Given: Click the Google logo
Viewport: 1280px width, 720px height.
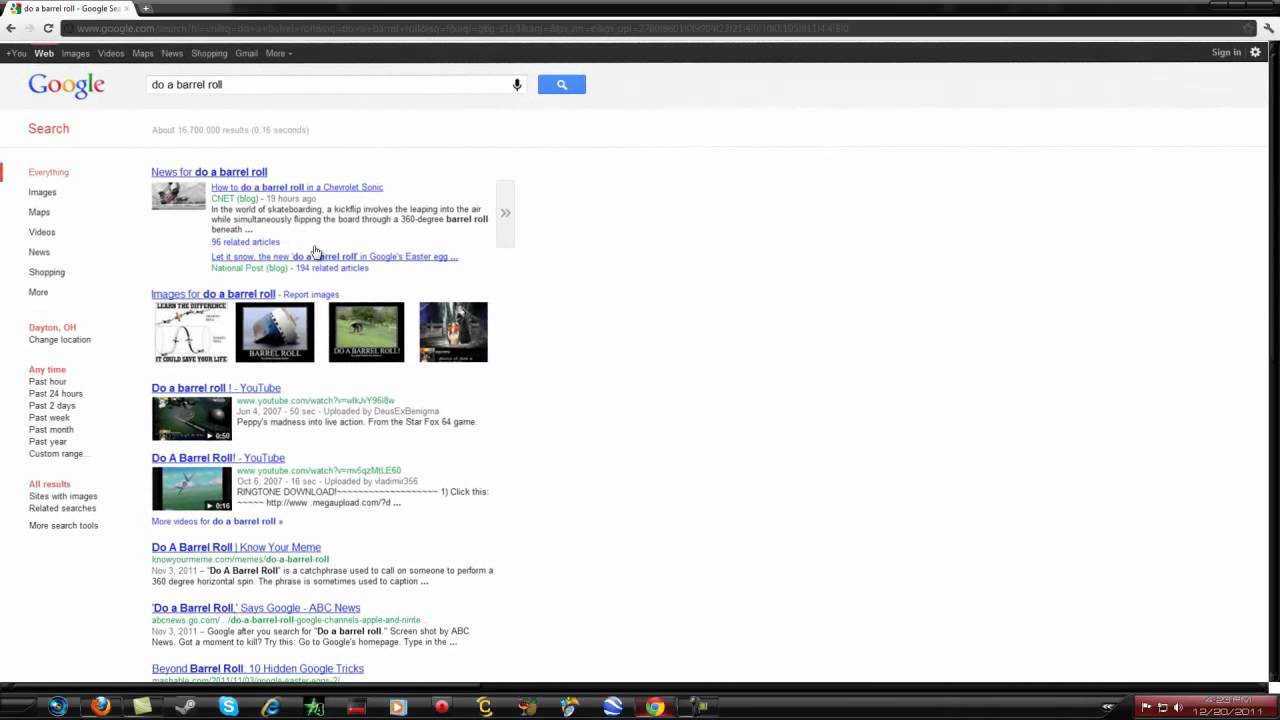Looking at the screenshot, I should (66, 86).
